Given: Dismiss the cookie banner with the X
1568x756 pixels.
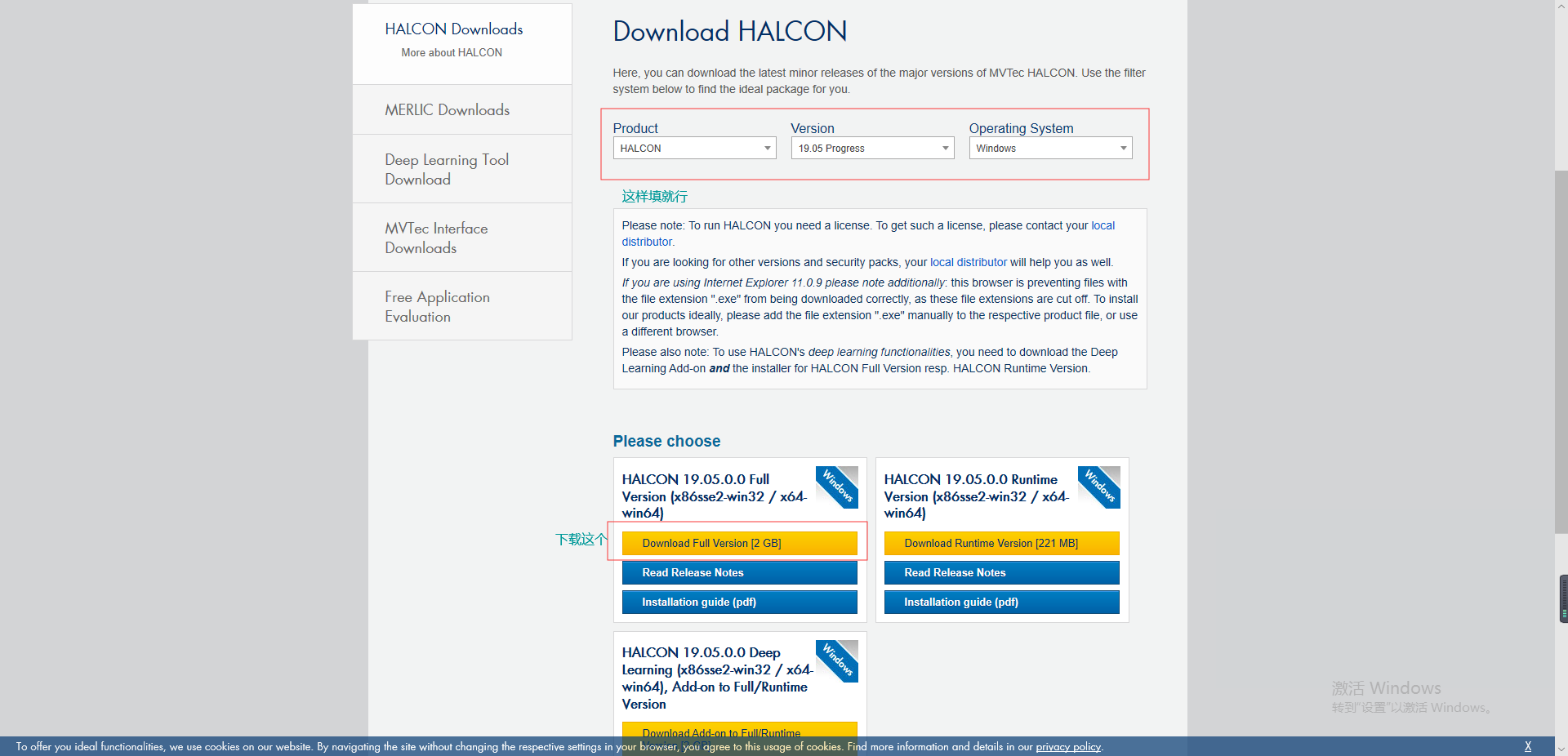Looking at the screenshot, I should click(x=1527, y=746).
